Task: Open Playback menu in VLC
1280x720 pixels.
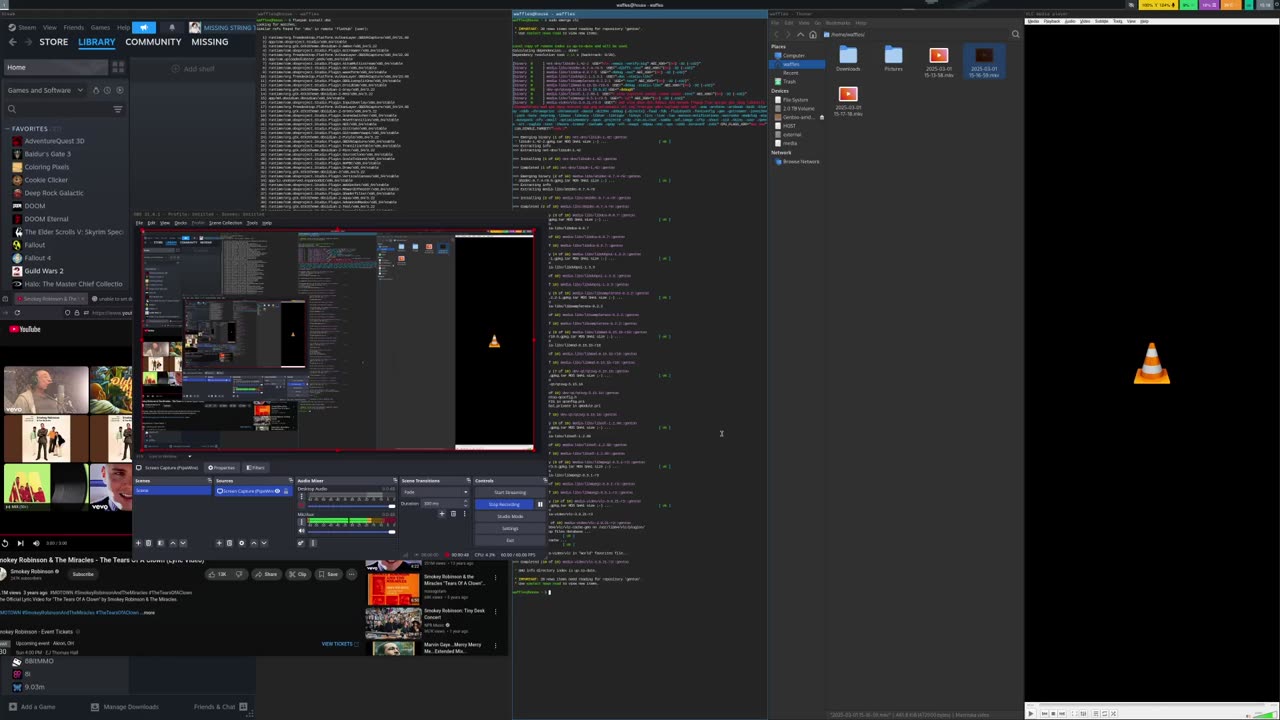Action: coord(1051,21)
